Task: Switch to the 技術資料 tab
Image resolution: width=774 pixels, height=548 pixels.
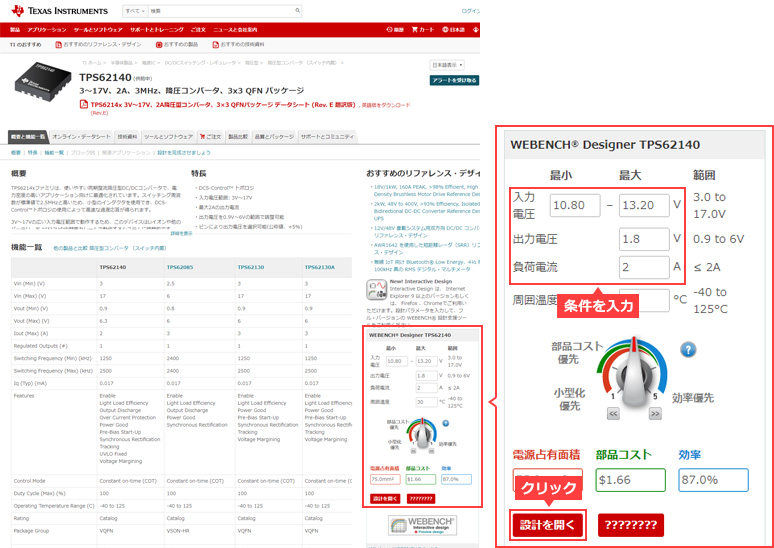Action: tap(127, 137)
